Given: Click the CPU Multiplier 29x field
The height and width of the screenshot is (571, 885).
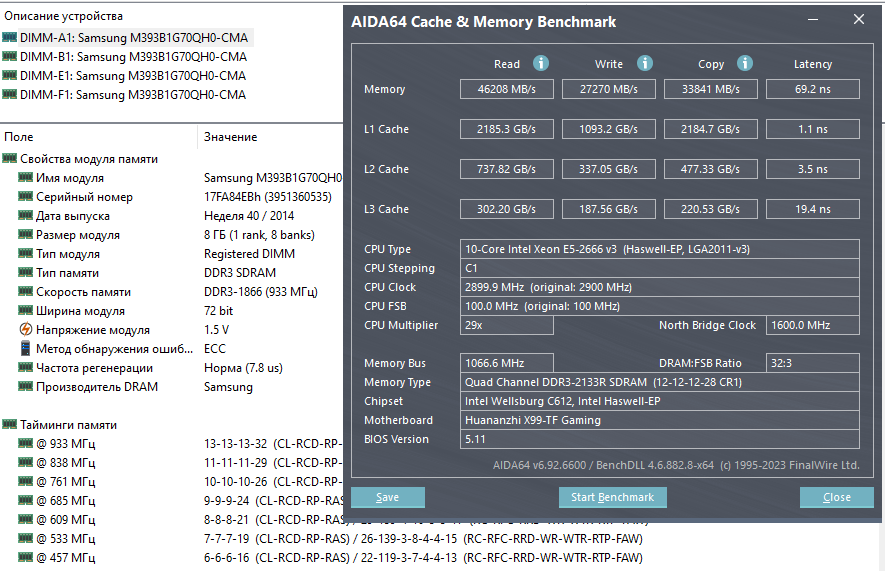Looking at the screenshot, I should (507, 325).
